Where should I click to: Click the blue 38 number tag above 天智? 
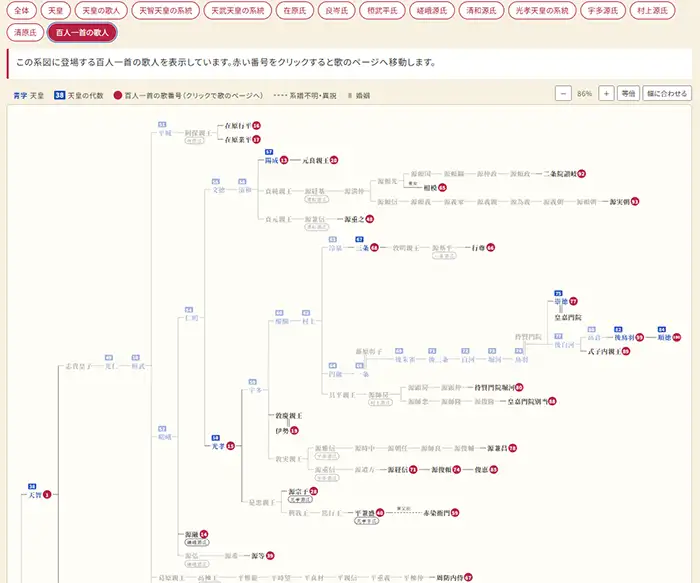click(32, 487)
